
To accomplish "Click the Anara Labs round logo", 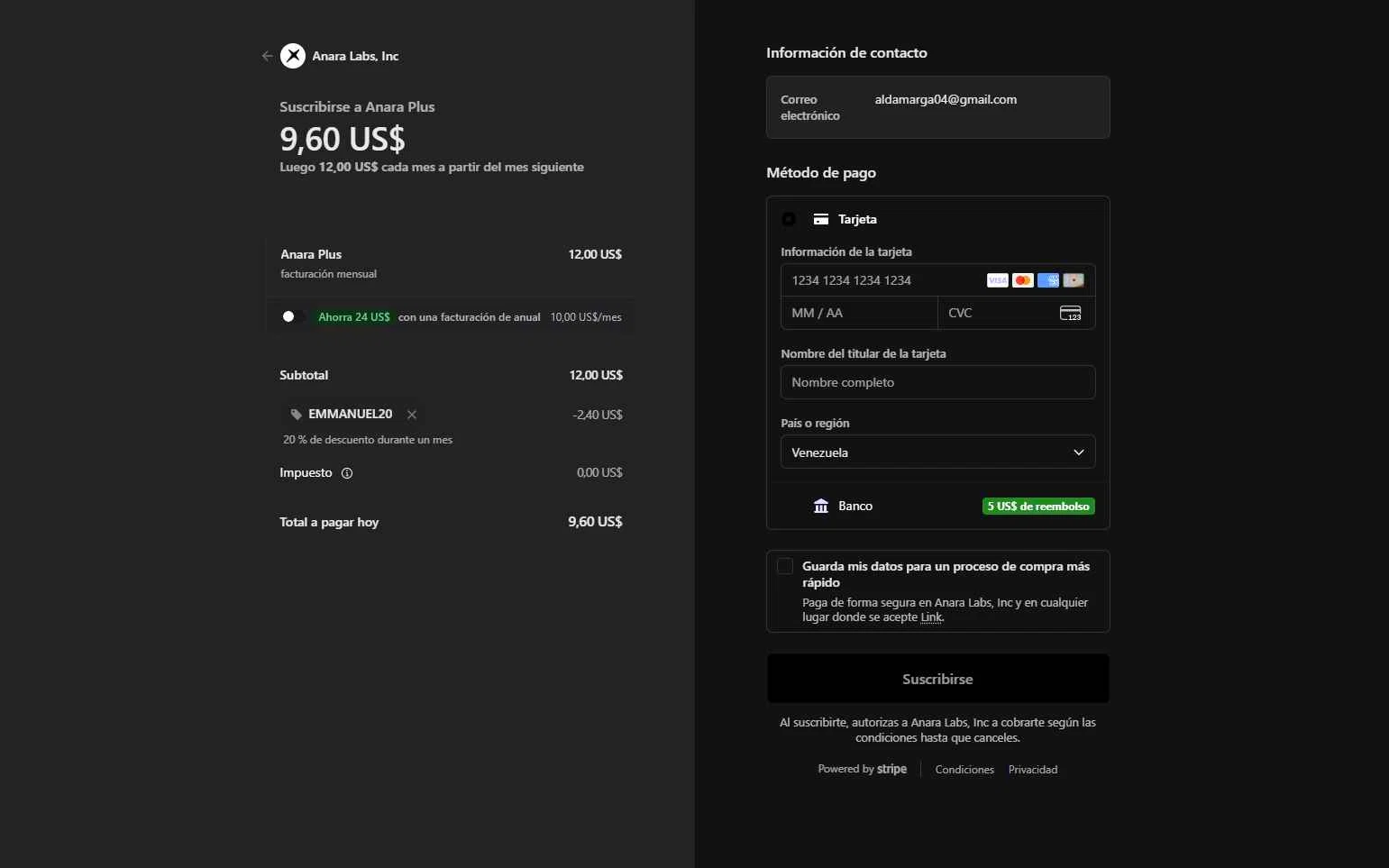I will pos(293,56).
